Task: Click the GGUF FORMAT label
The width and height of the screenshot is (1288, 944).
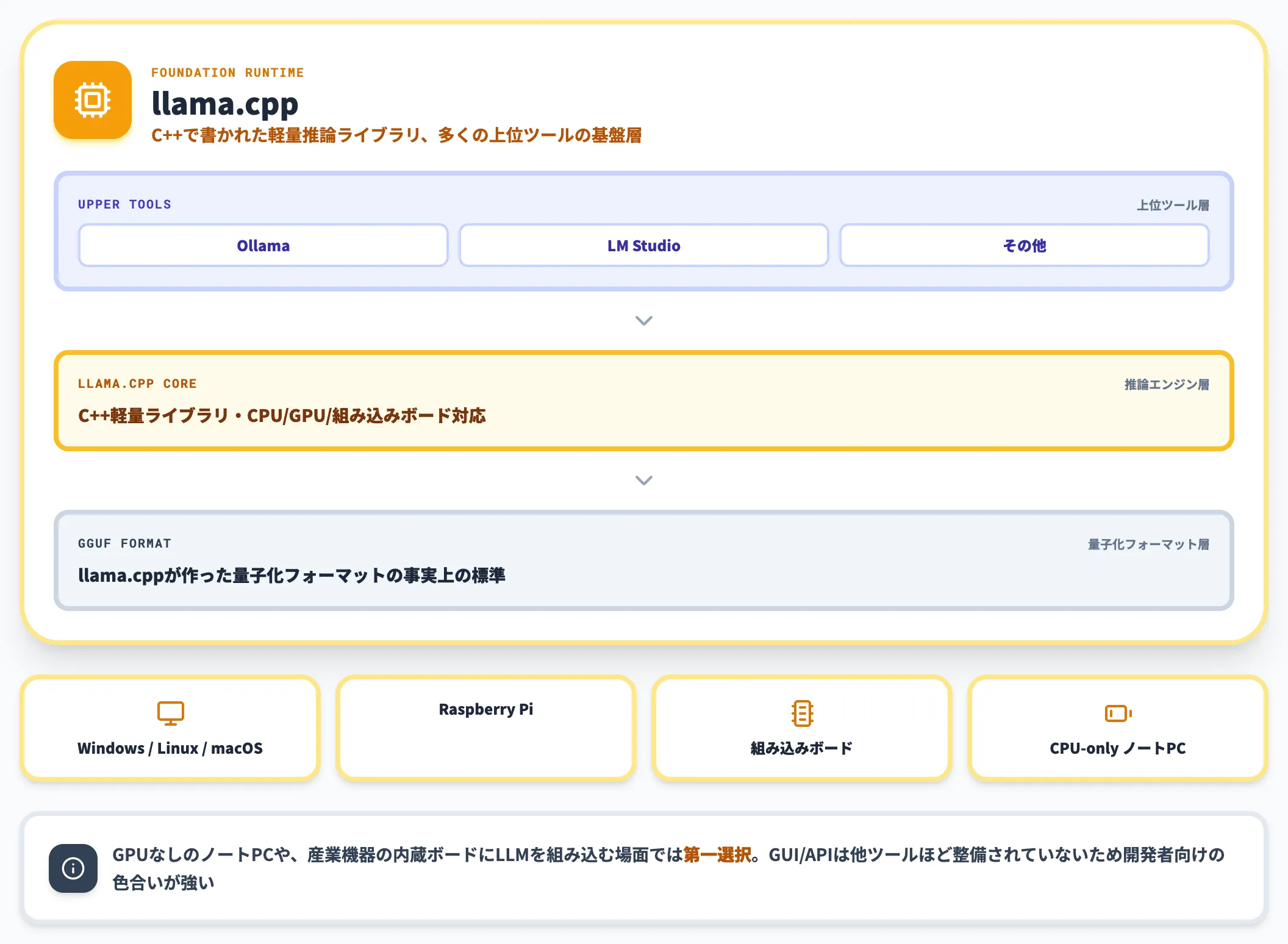Action: click(x=124, y=543)
